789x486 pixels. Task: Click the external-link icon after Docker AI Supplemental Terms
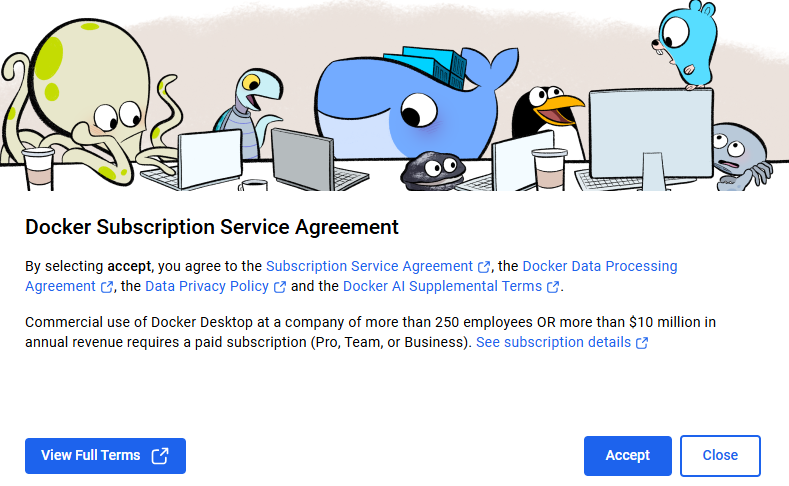pos(552,287)
